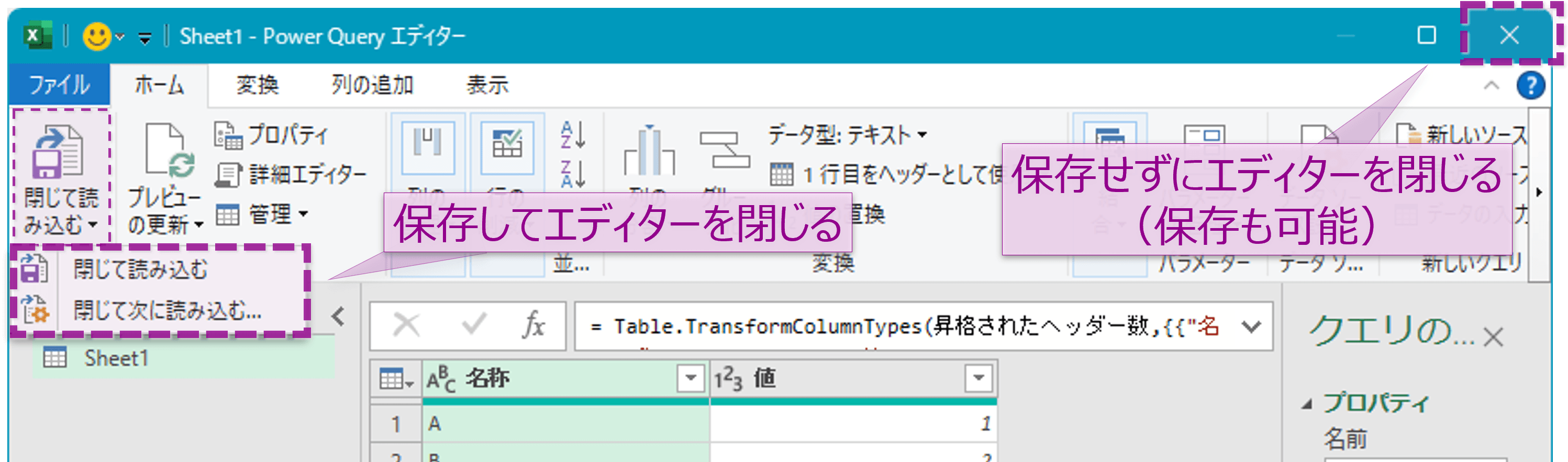Switch to the 変換 tab

[258, 85]
